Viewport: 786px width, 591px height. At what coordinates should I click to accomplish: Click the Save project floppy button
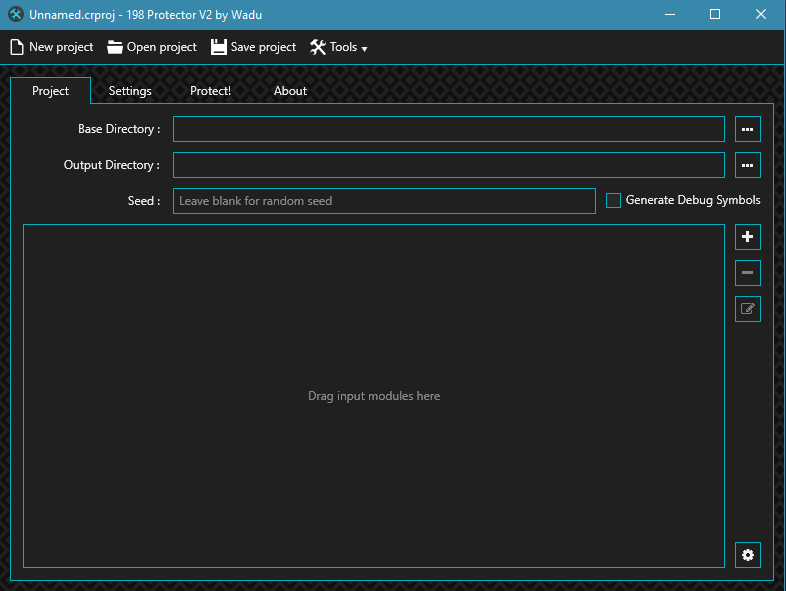tap(254, 47)
